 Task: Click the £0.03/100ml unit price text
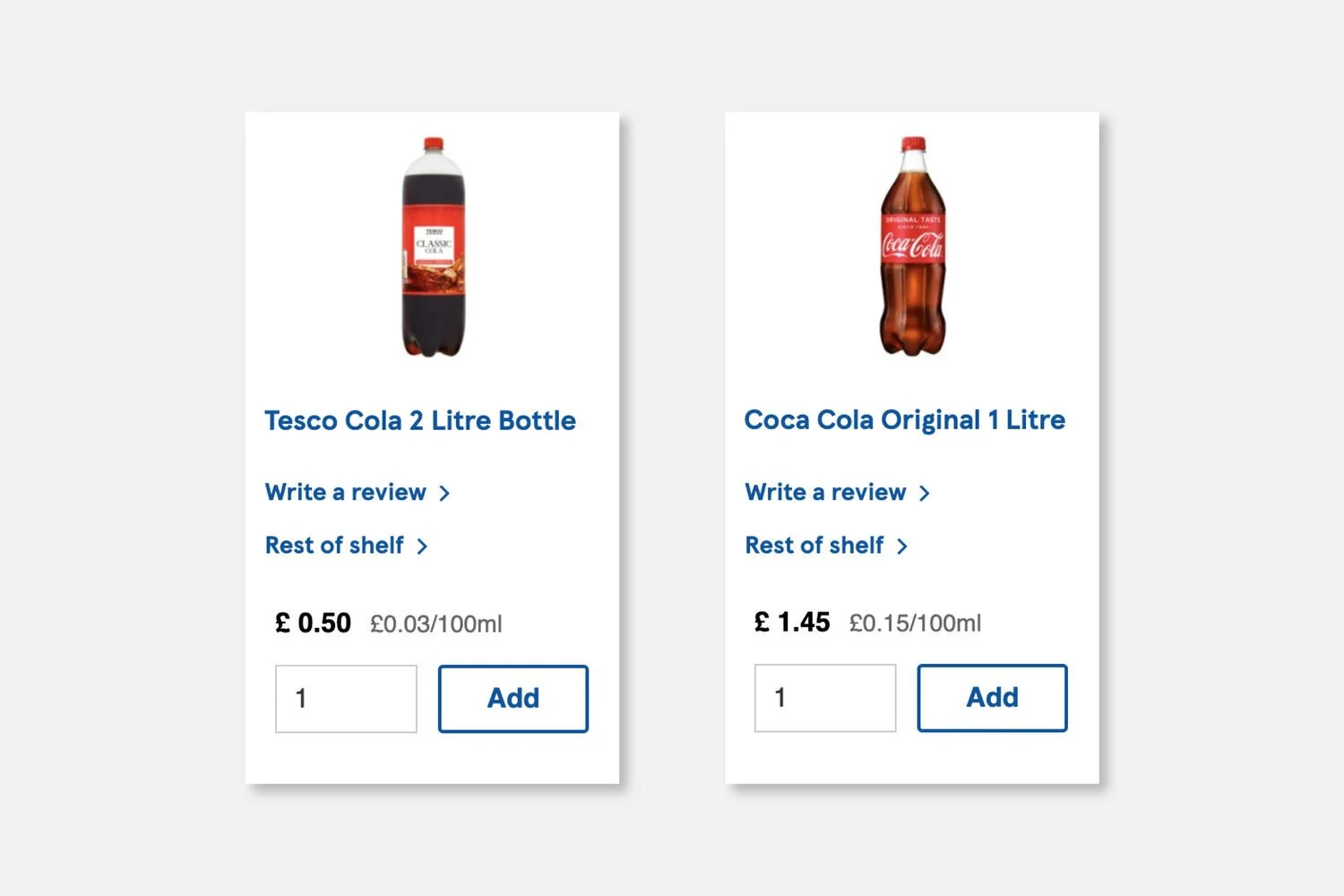[436, 624]
